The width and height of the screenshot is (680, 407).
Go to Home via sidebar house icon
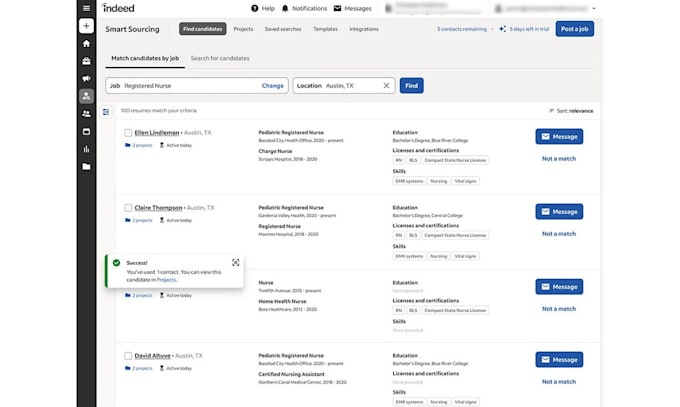click(x=86, y=43)
